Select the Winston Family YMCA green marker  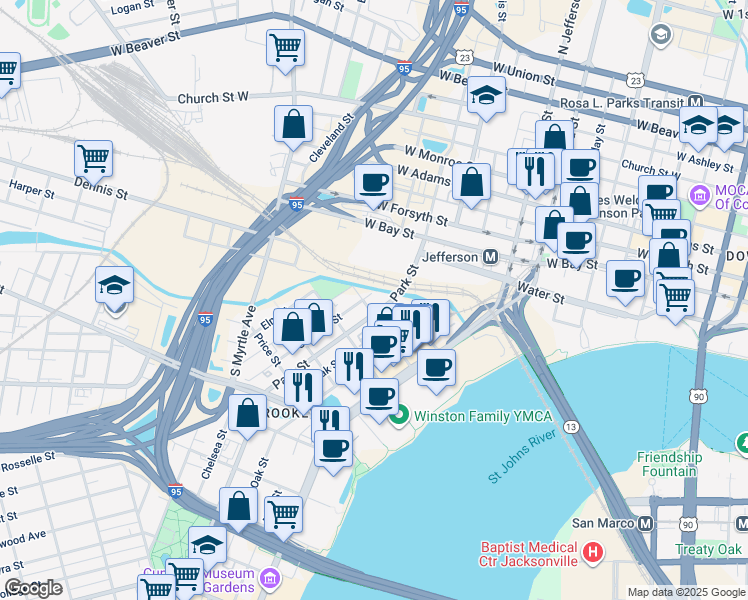coord(400,415)
